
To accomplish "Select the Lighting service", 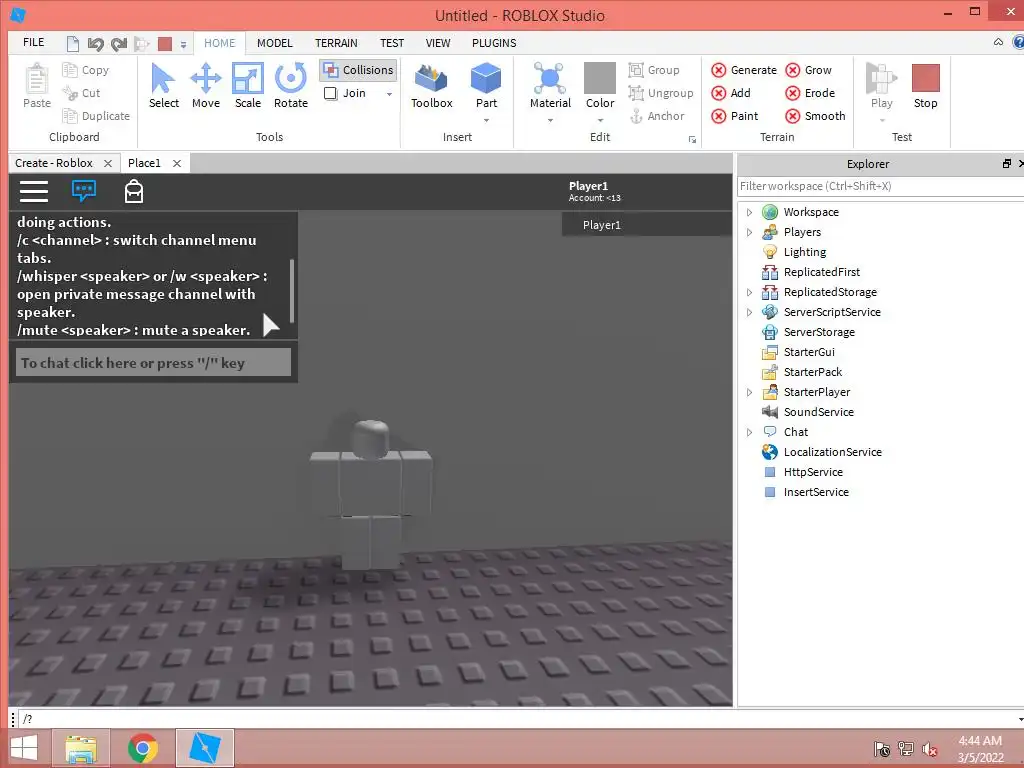I will click(x=805, y=252).
